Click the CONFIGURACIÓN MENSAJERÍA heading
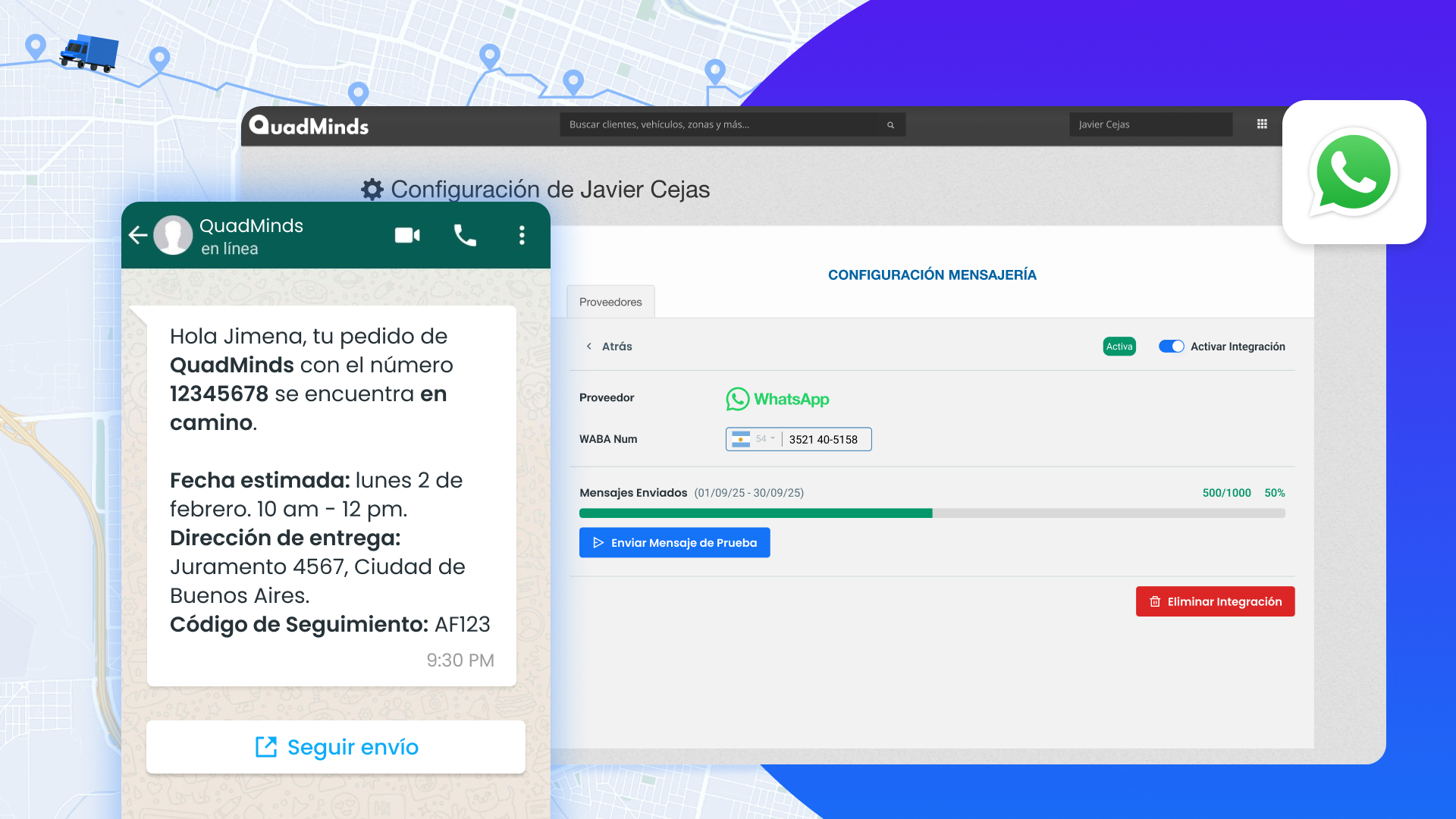Screen dimensions: 1456x819 [932, 275]
